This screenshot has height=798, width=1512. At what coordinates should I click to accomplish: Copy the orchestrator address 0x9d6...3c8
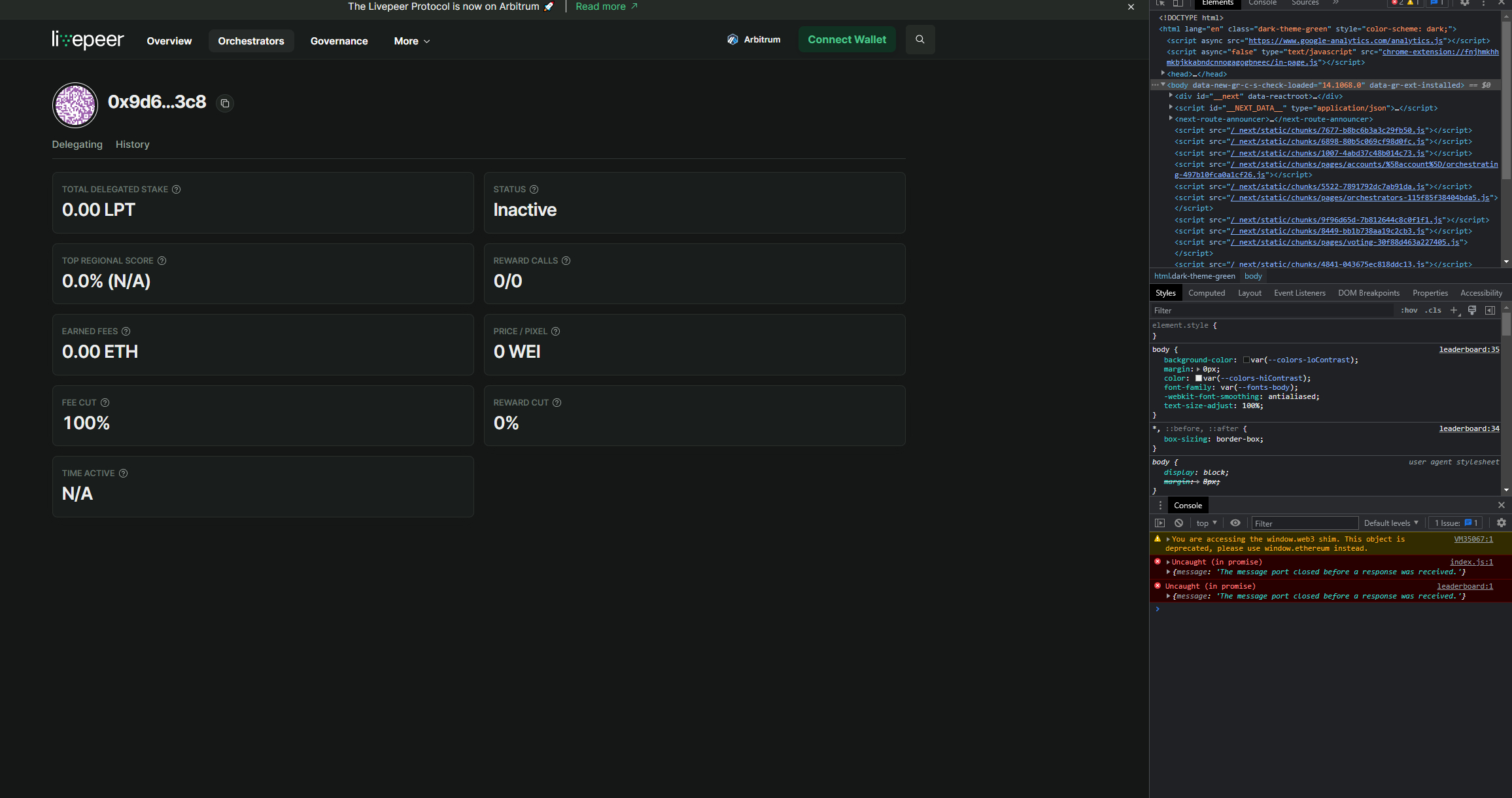click(x=224, y=103)
